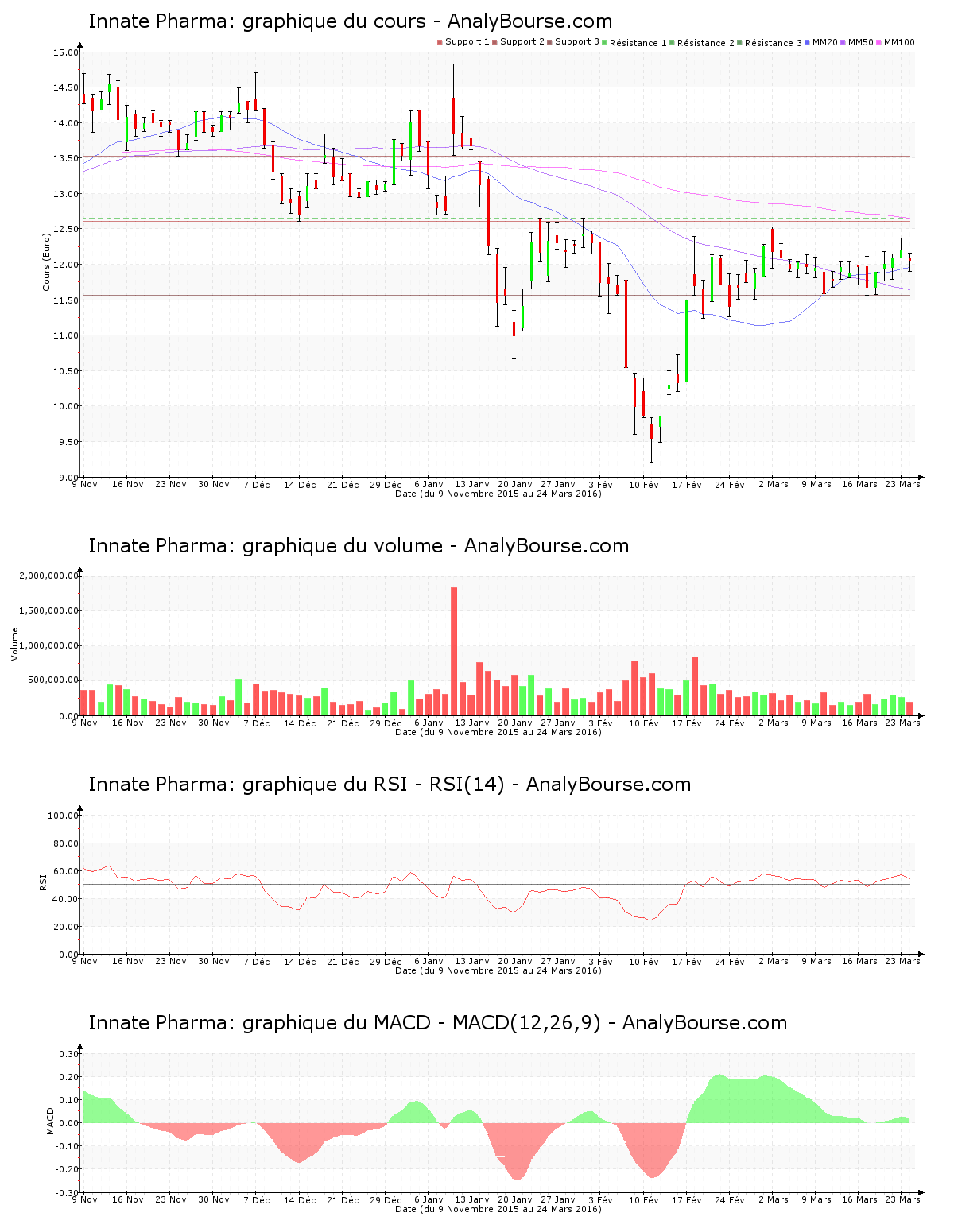Click the 0.30 MACD axis value
954x1232 pixels.
[x=69, y=1054]
